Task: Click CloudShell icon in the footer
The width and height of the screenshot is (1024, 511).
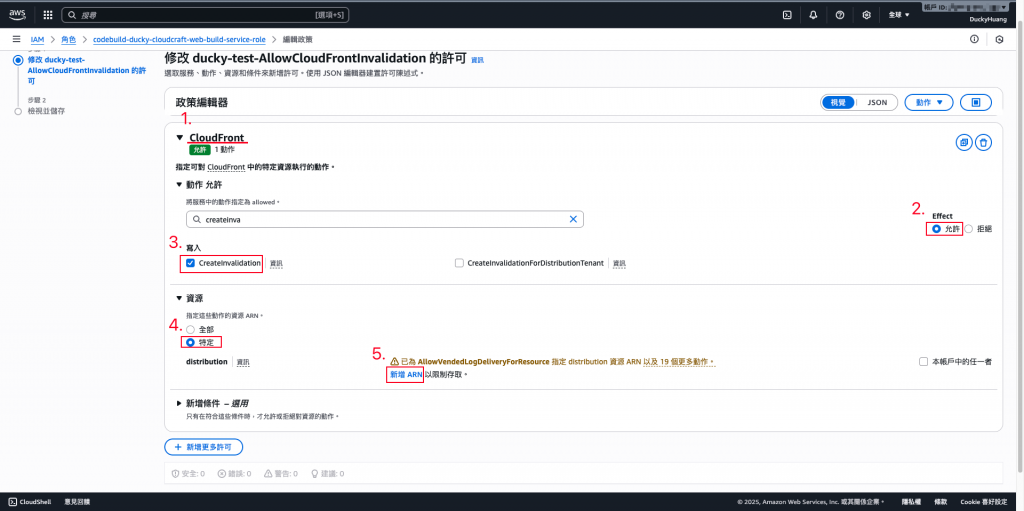Action: (x=13, y=502)
